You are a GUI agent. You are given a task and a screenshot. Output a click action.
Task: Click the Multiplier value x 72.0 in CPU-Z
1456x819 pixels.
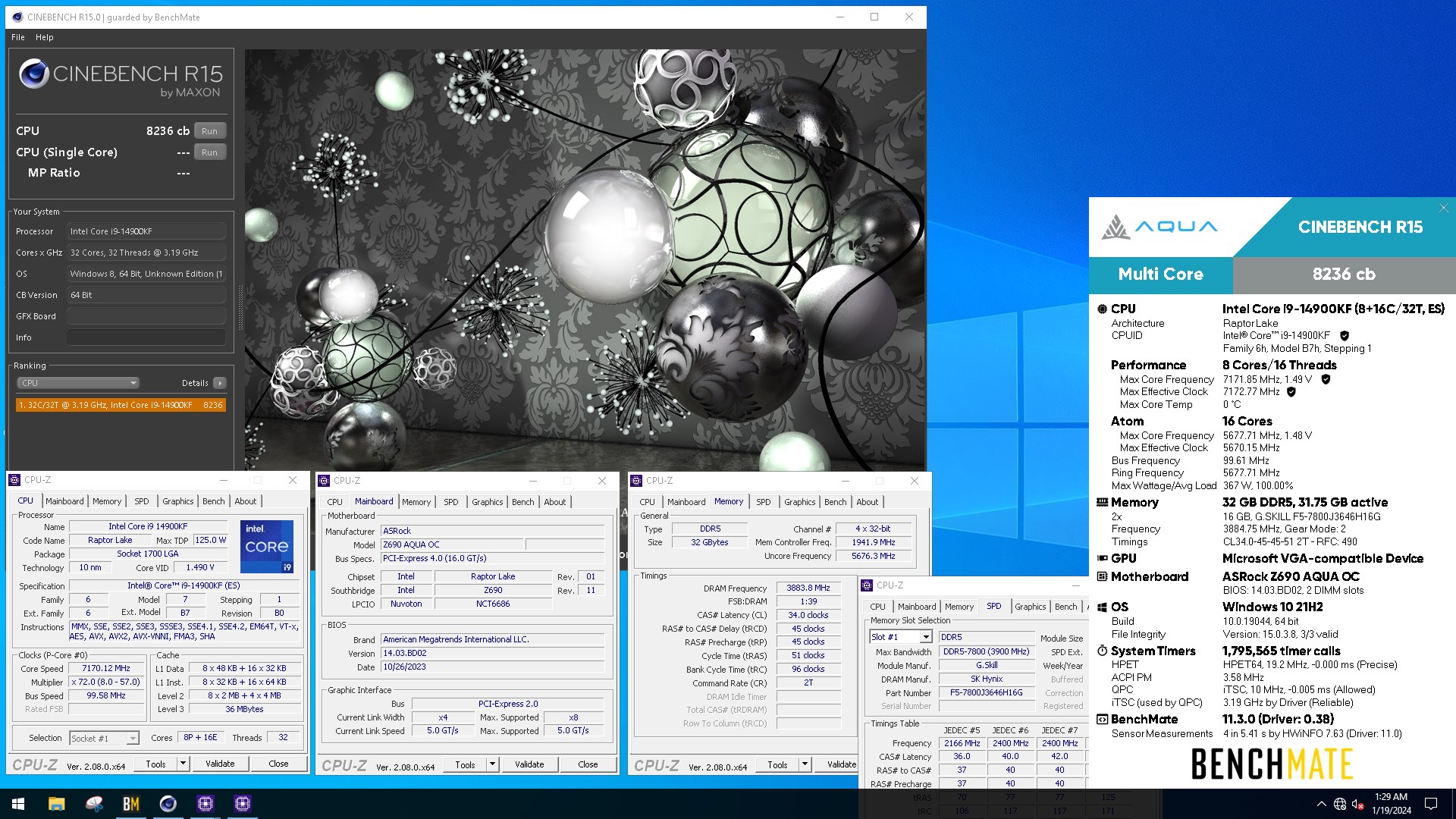(x=106, y=682)
